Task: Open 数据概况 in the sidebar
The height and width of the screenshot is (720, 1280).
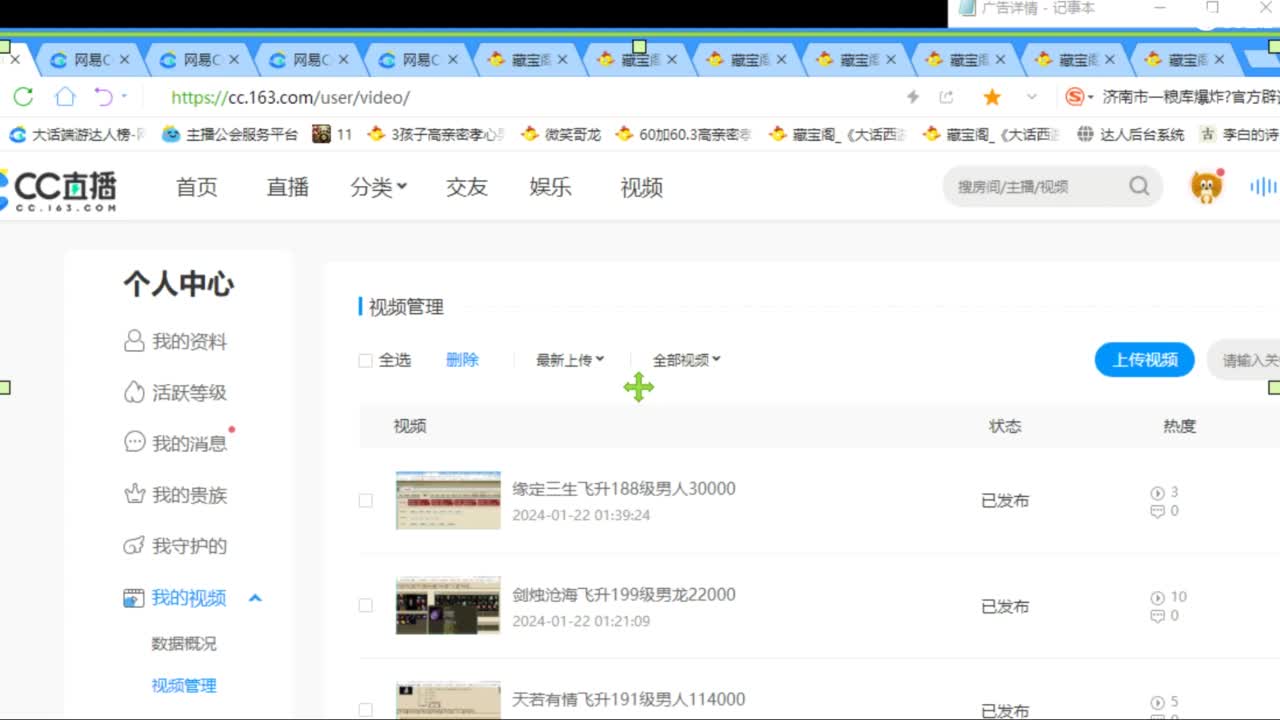Action: tap(184, 643)
